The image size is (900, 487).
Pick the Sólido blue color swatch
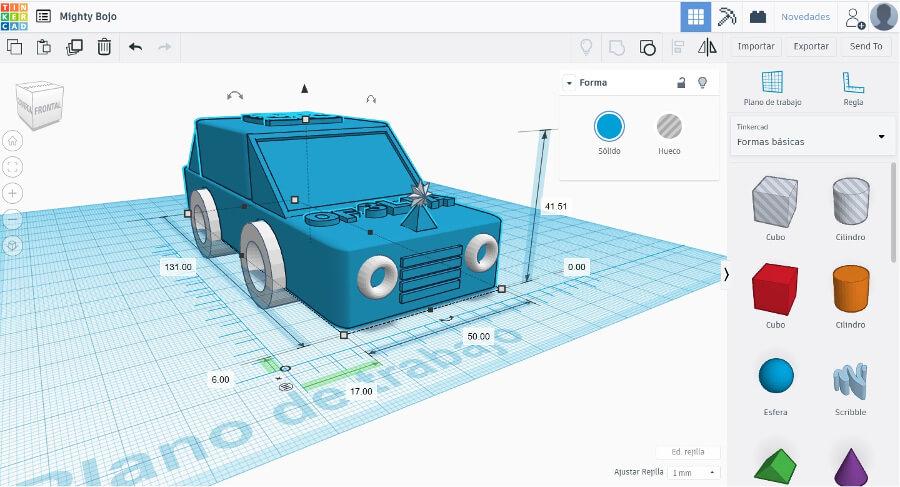609,126
